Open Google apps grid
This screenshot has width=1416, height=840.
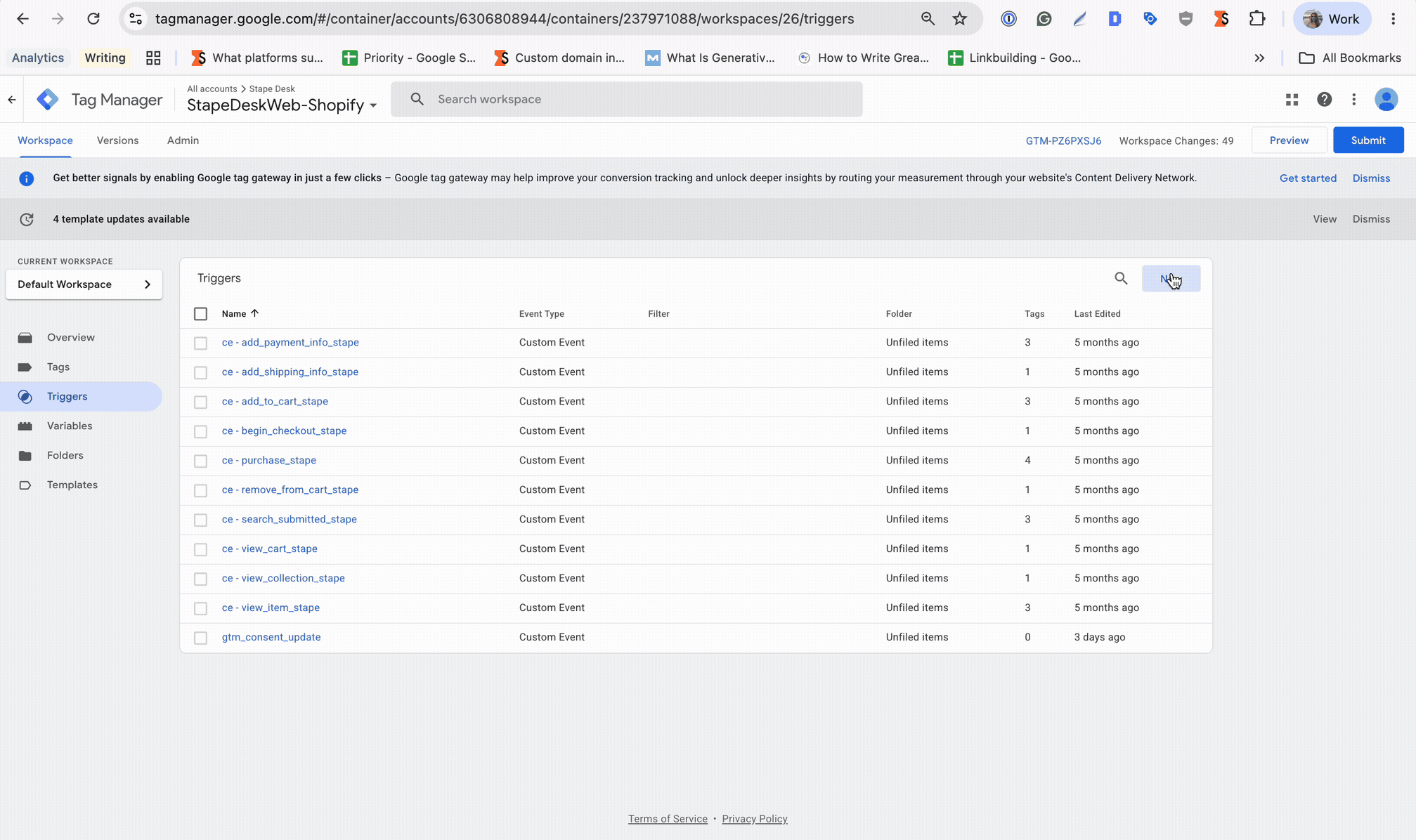[x=1292, y=100]
